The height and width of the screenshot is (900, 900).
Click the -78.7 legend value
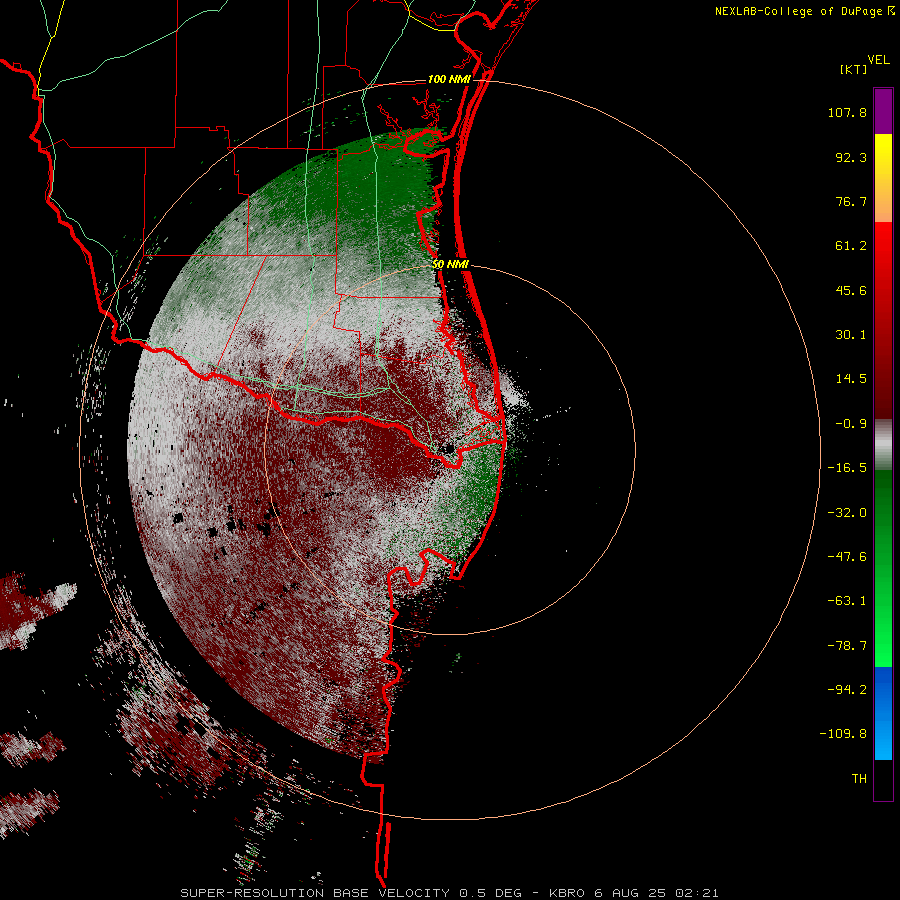pyautogui.click(x=847, y=646)
